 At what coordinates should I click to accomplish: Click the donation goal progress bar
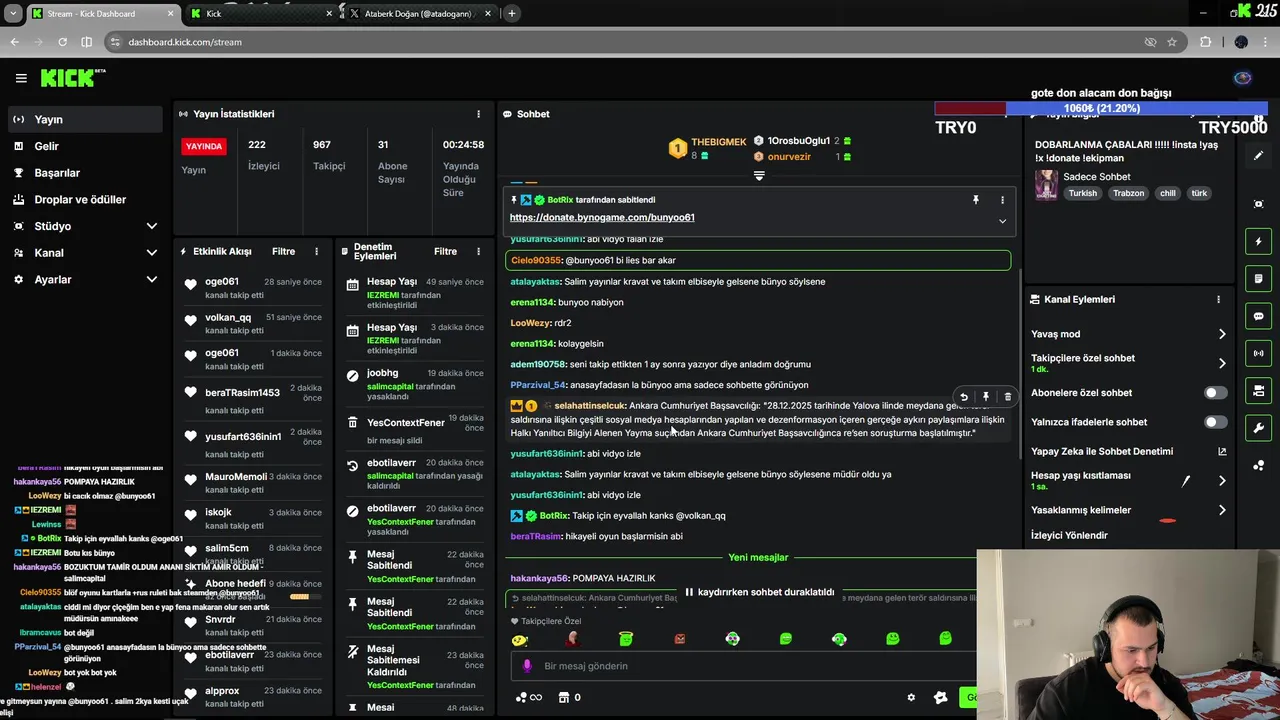pos(1101,108)
